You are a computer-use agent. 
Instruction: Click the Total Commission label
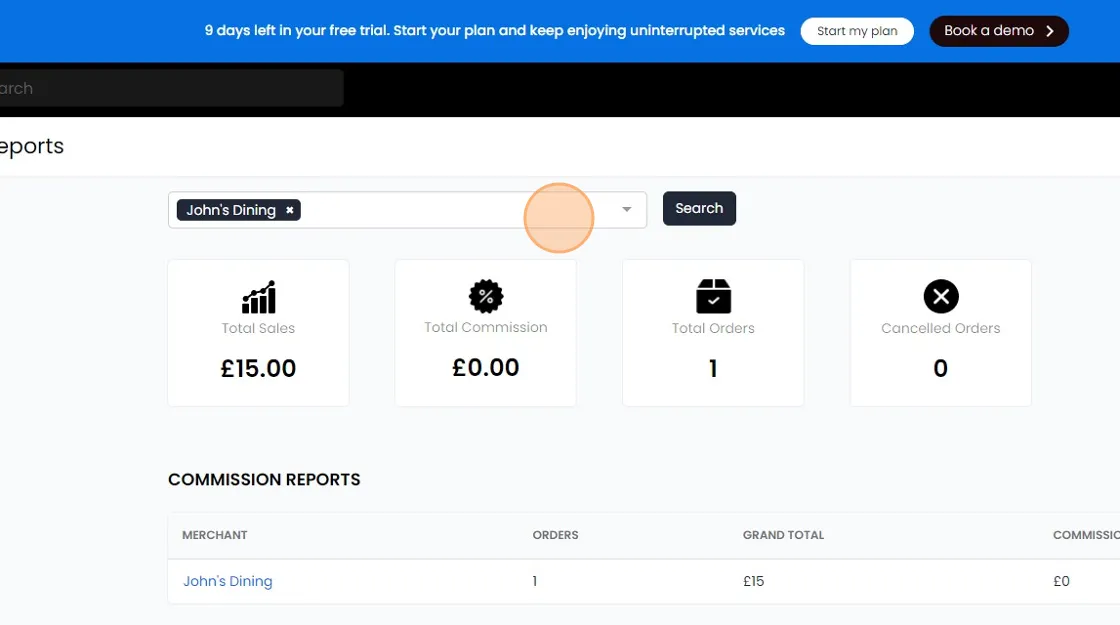[486, 328]
